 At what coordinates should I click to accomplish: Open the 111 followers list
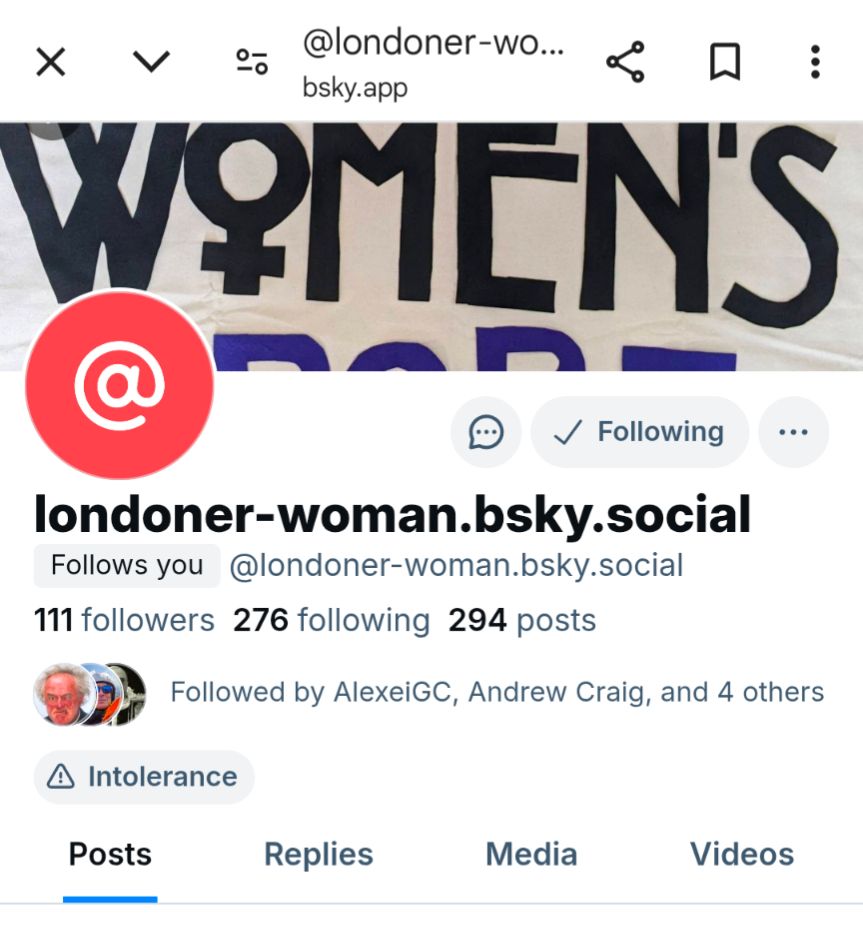point(124,620)
